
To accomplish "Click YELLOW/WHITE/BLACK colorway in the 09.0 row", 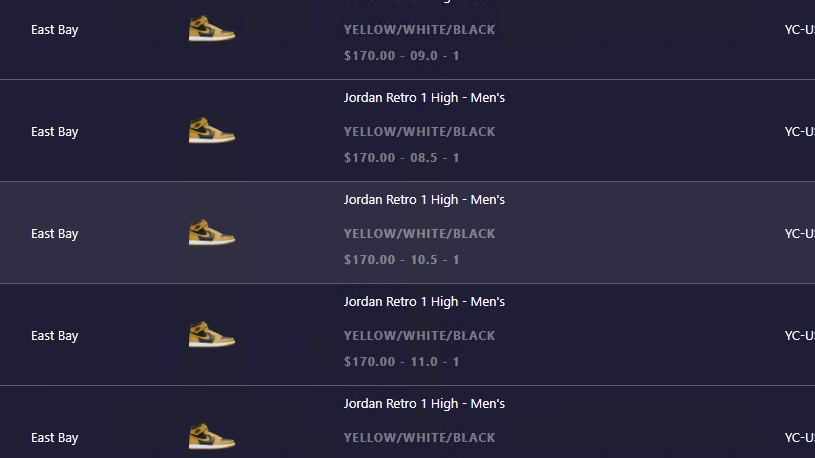I will 419,30.
